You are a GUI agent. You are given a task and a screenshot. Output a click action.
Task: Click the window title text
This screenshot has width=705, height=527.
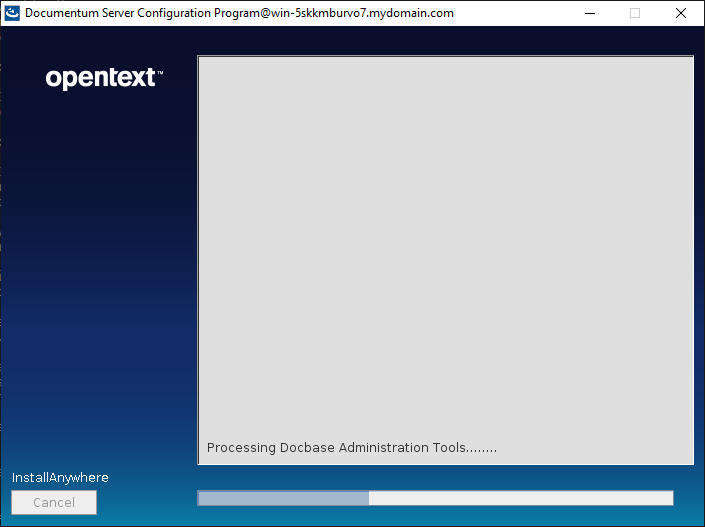click(x=239, y=13)
